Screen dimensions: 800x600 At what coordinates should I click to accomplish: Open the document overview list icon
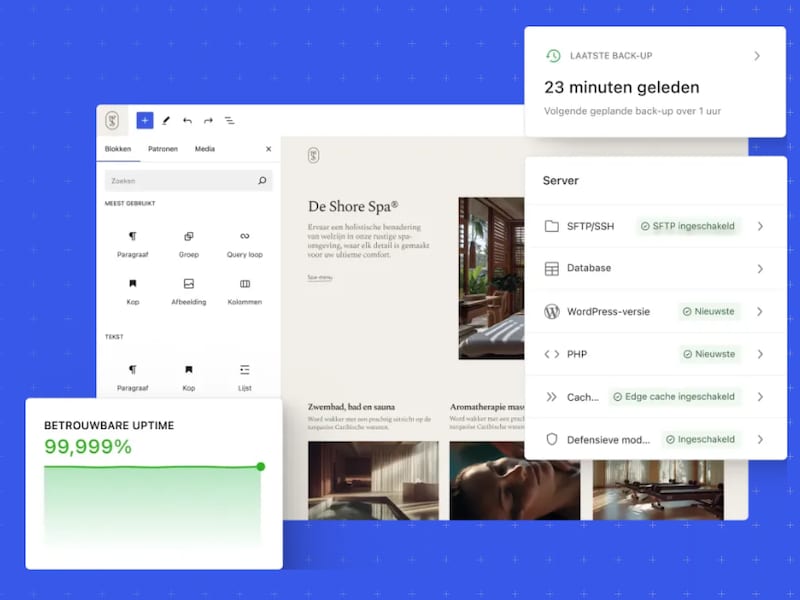(230, 121)
